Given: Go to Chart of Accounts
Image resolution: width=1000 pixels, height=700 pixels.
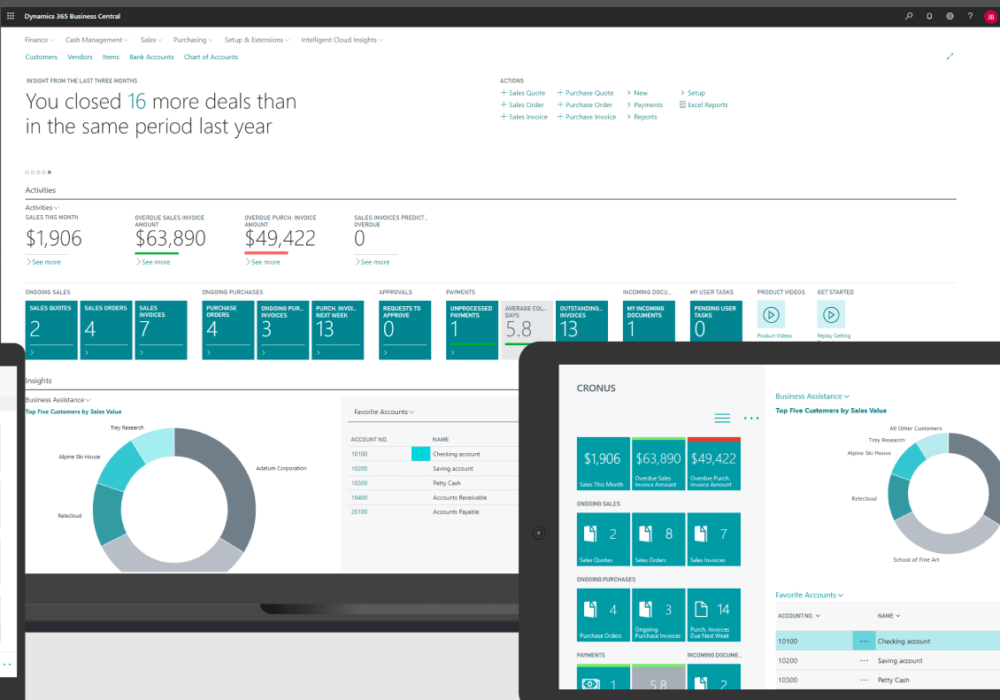Looking at the screenshot, I should [210, 57].
